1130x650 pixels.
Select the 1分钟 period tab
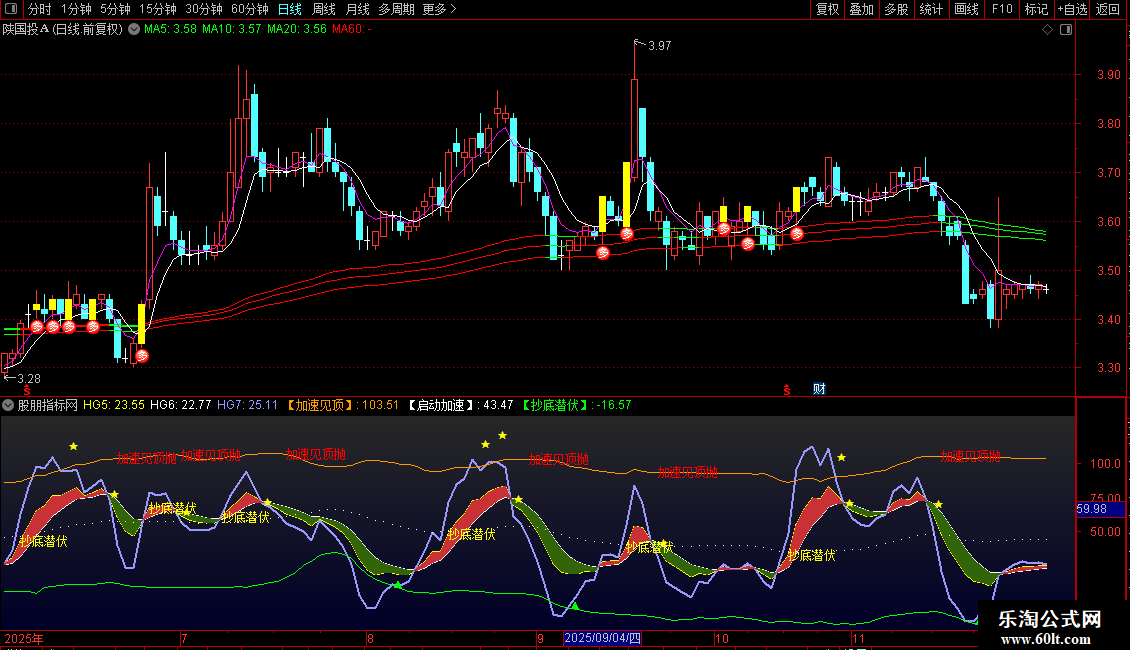(76, 9)
